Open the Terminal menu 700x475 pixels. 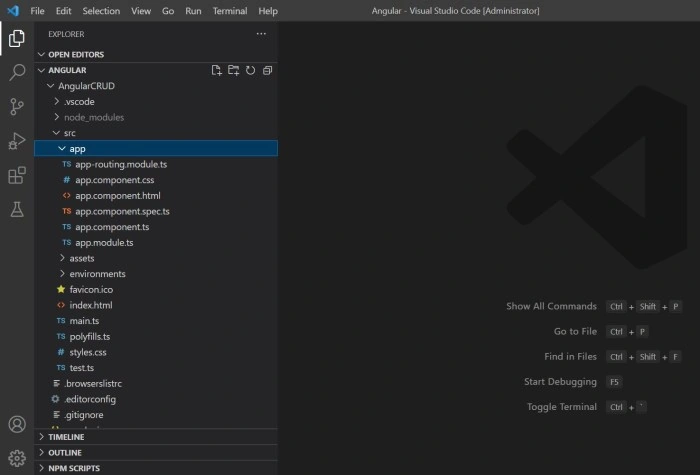(x=230, y=11)
